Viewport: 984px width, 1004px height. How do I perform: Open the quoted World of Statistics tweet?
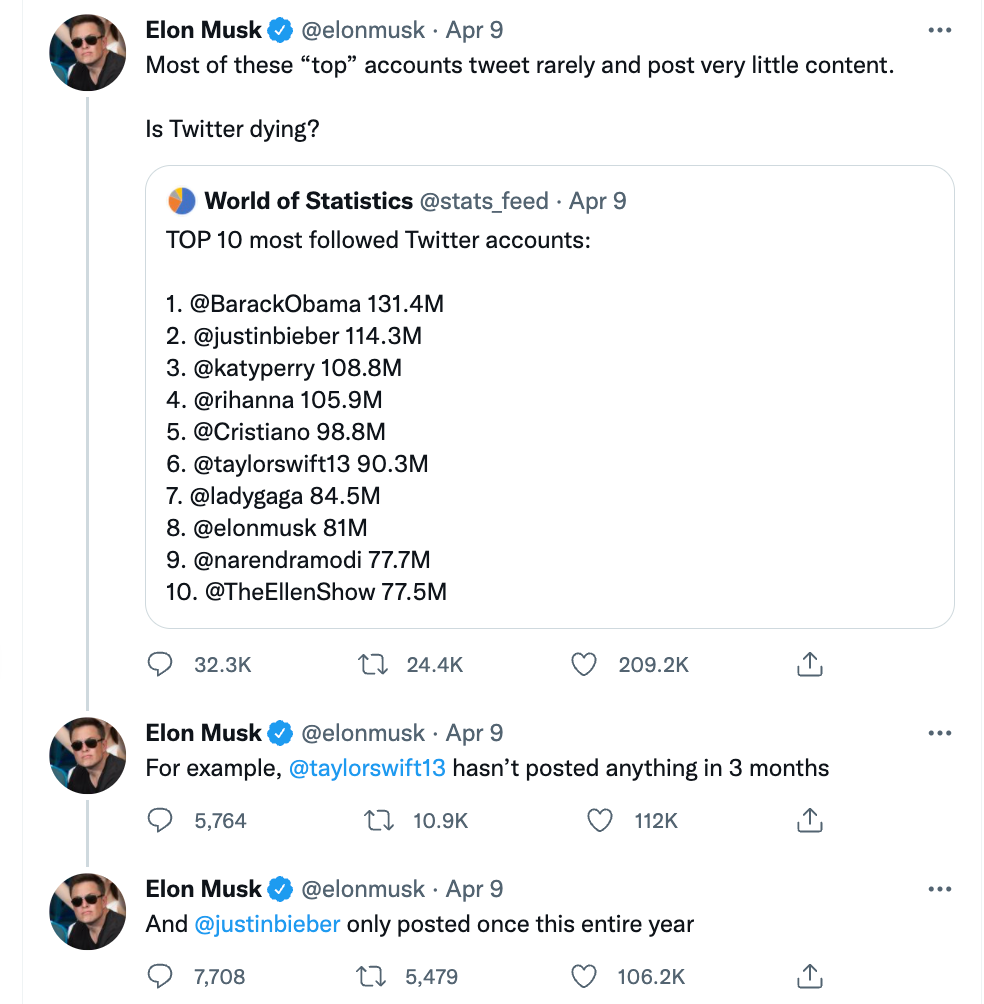coord(549,420)
